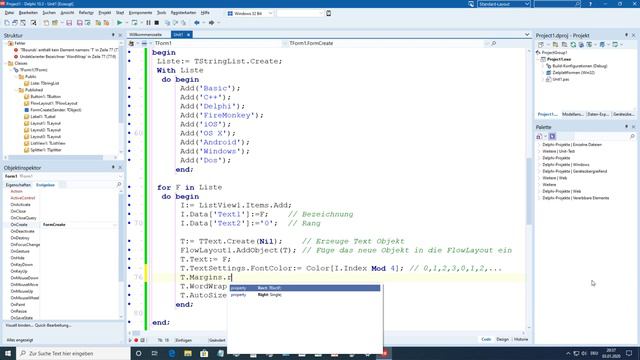640x360 pixels.
Task: Select the Right property in code completion list
Action: (x=305, y=295)
